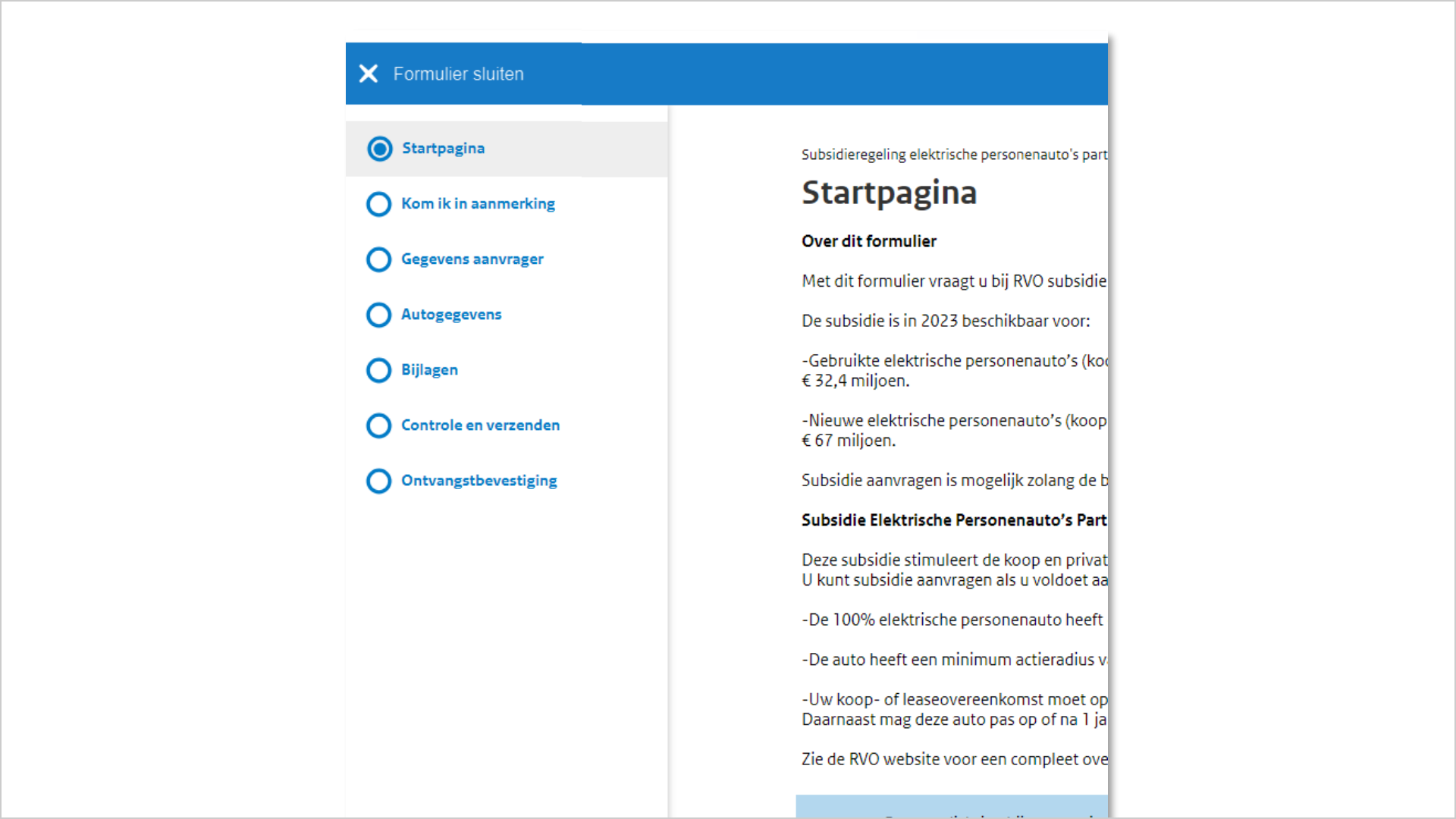Click the Formulier sluiten button

(x=443, y=74)
